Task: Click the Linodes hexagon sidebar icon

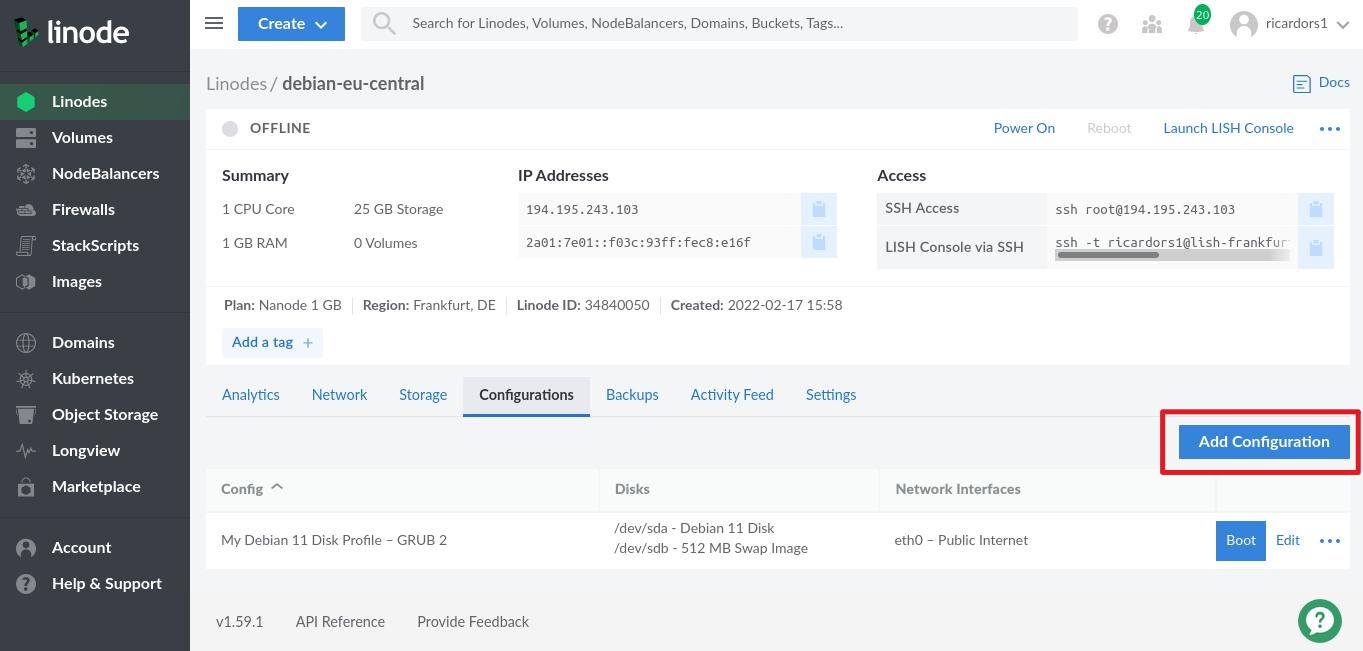Action: 26,102
